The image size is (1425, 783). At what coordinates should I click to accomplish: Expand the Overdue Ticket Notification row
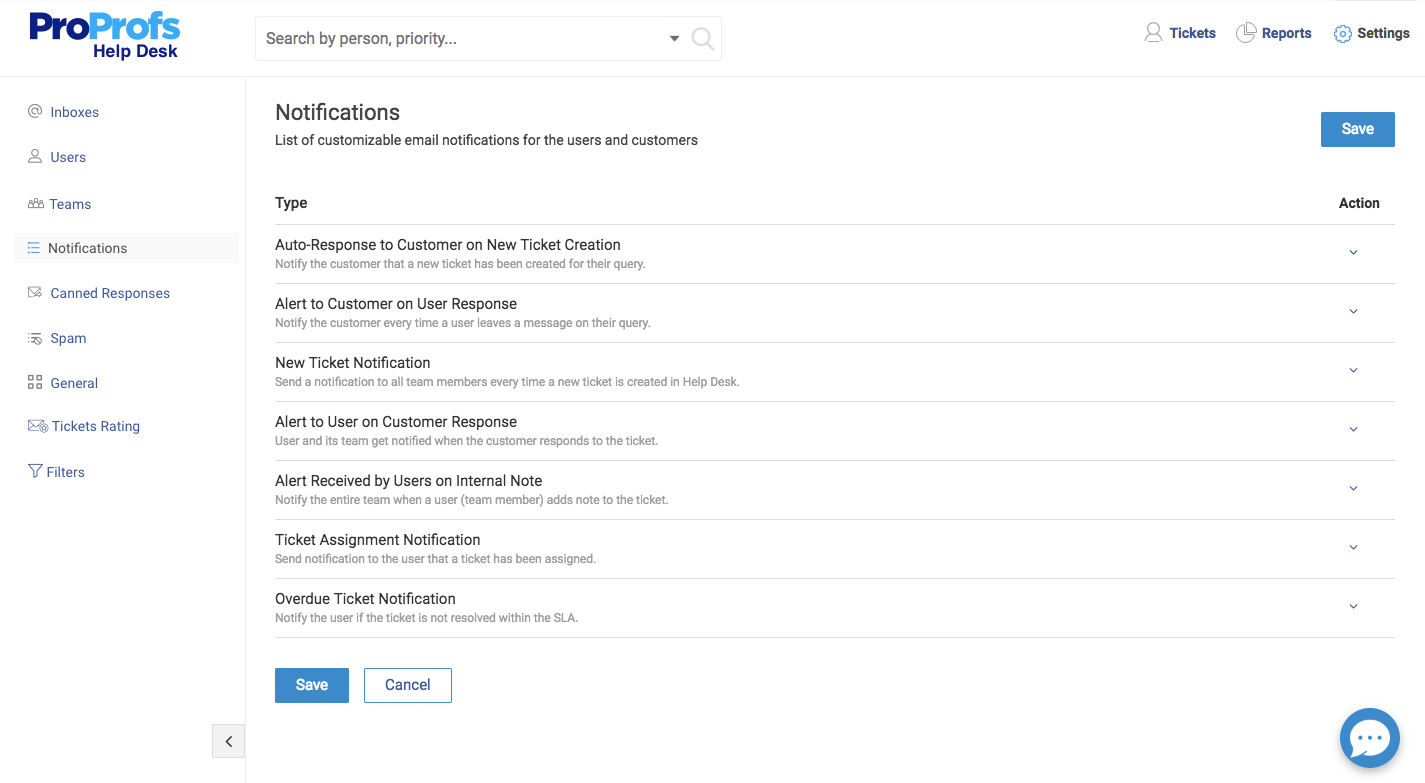(x=1353, y=607)
